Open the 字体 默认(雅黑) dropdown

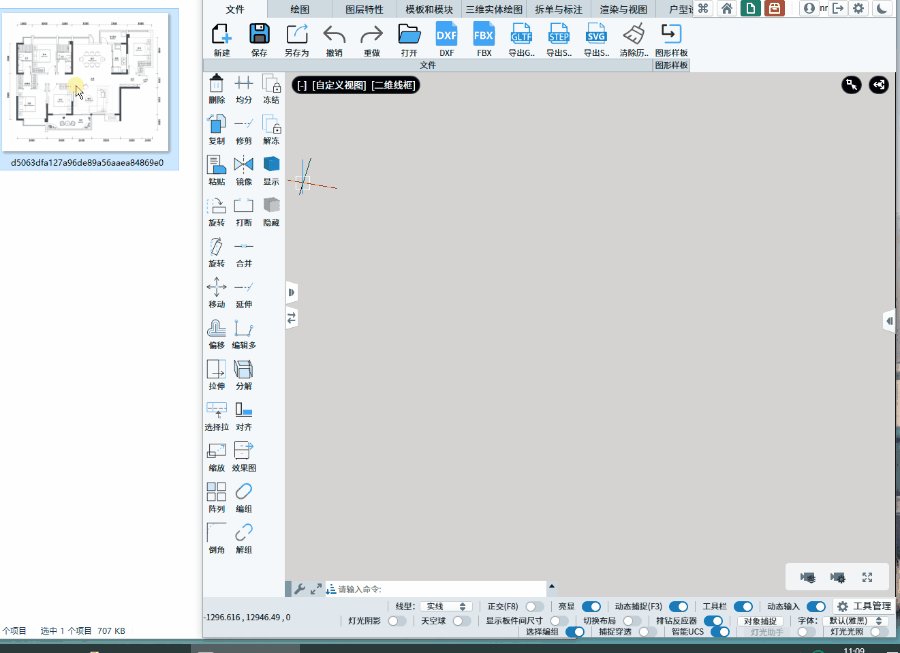[855, 621]
